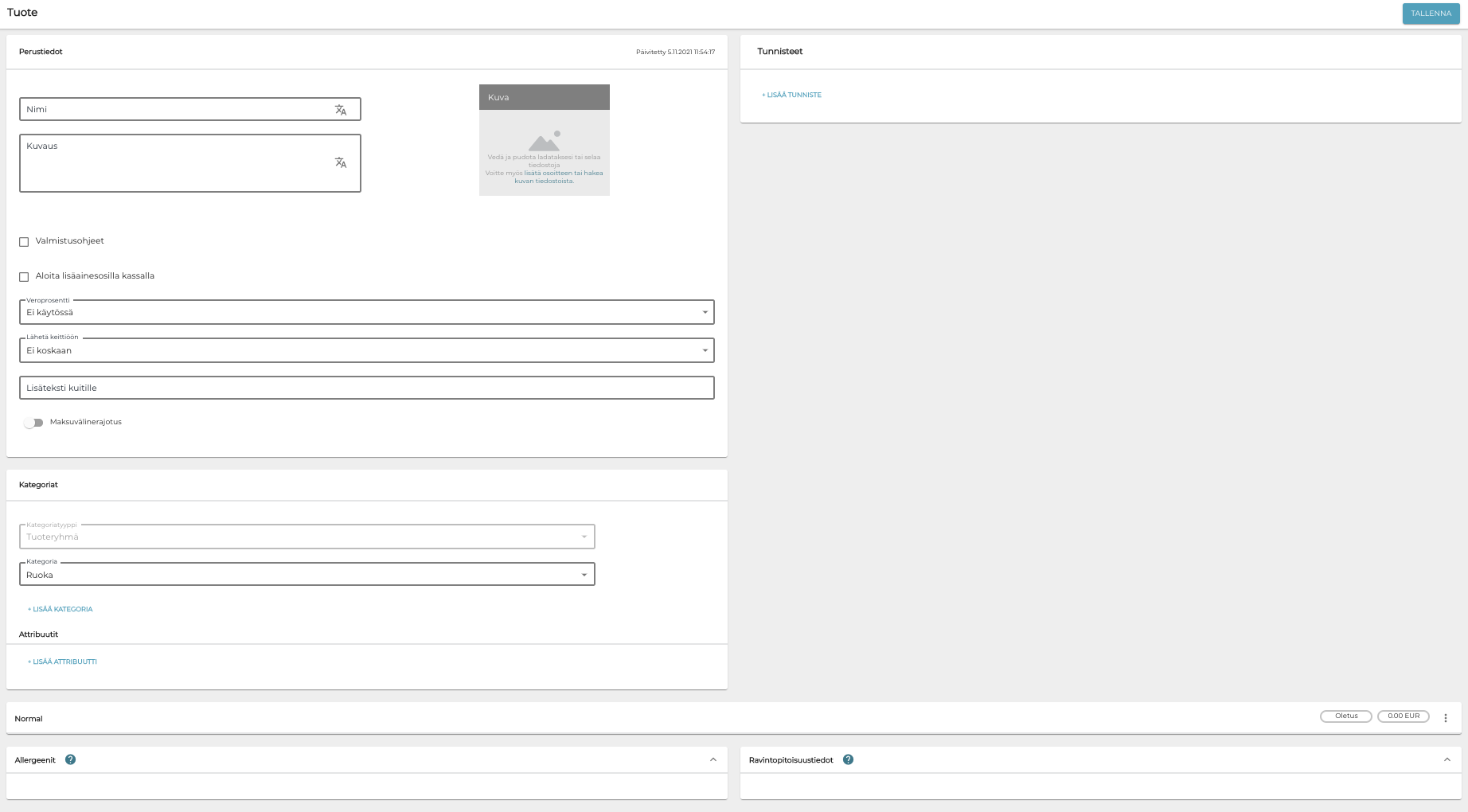Click the 0.00 EUR price chip

click(x=1404, y=716)
